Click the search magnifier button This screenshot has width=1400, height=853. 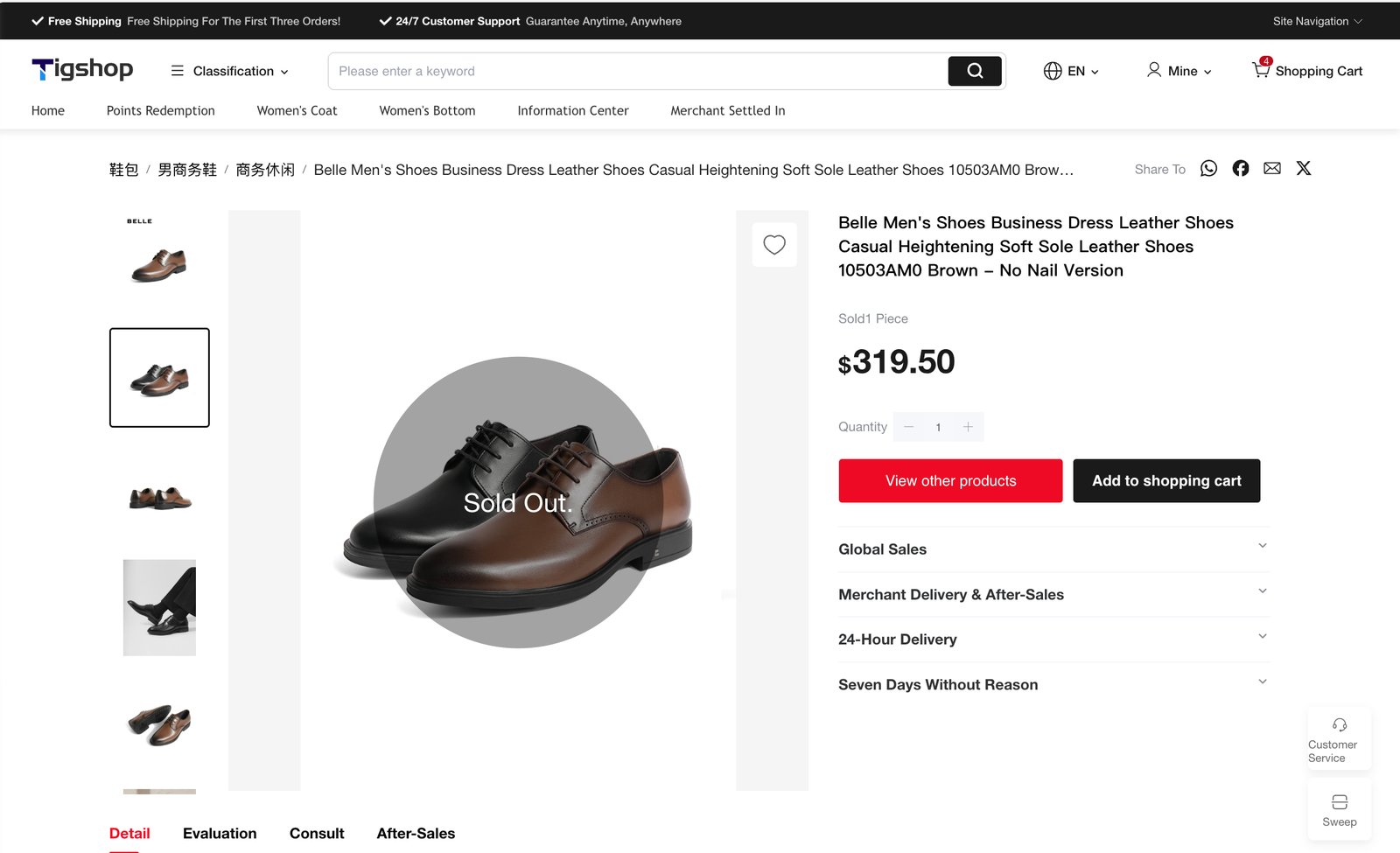[x=975, y=71]
